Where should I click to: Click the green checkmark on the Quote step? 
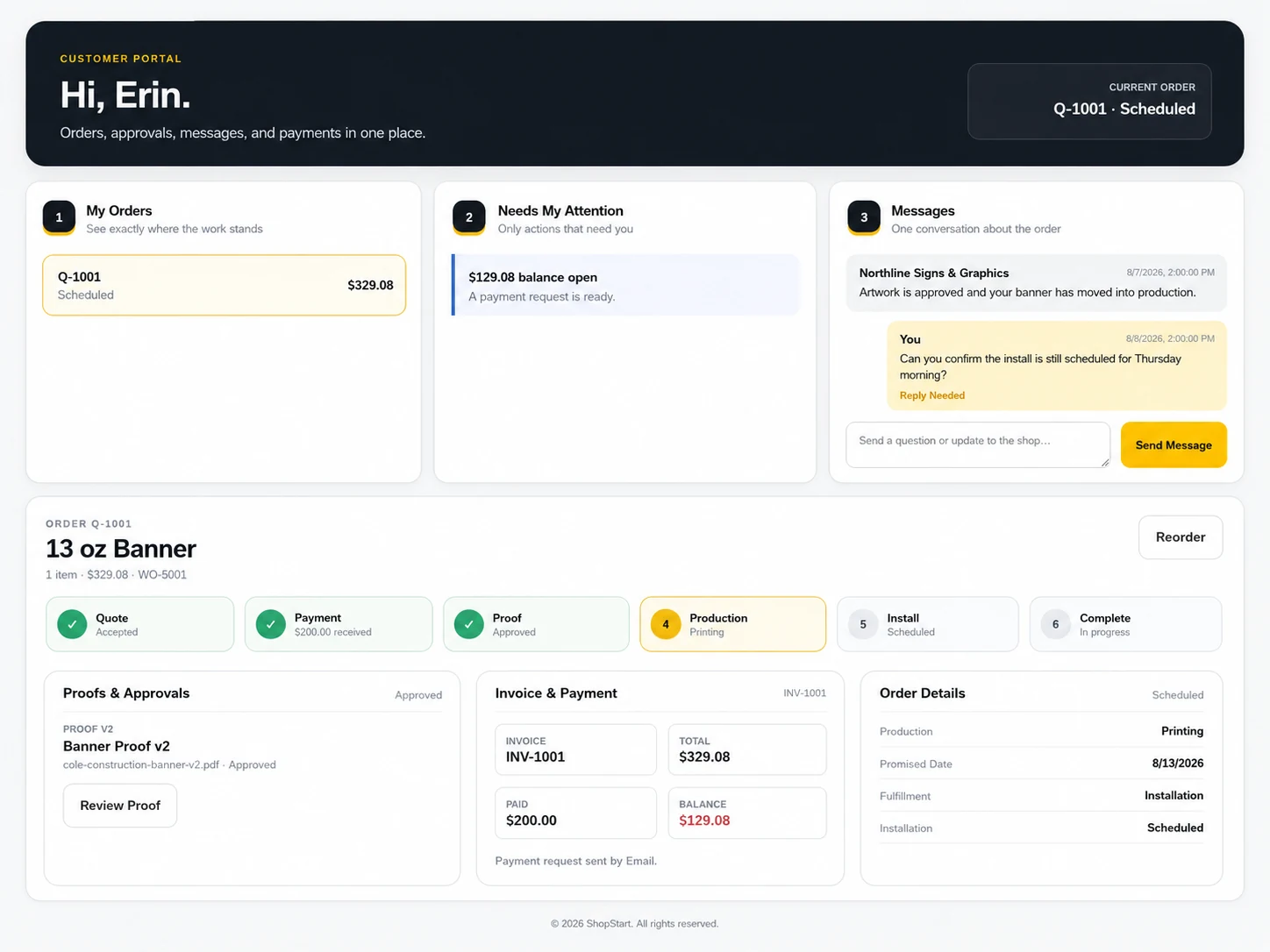click(72, 624)
